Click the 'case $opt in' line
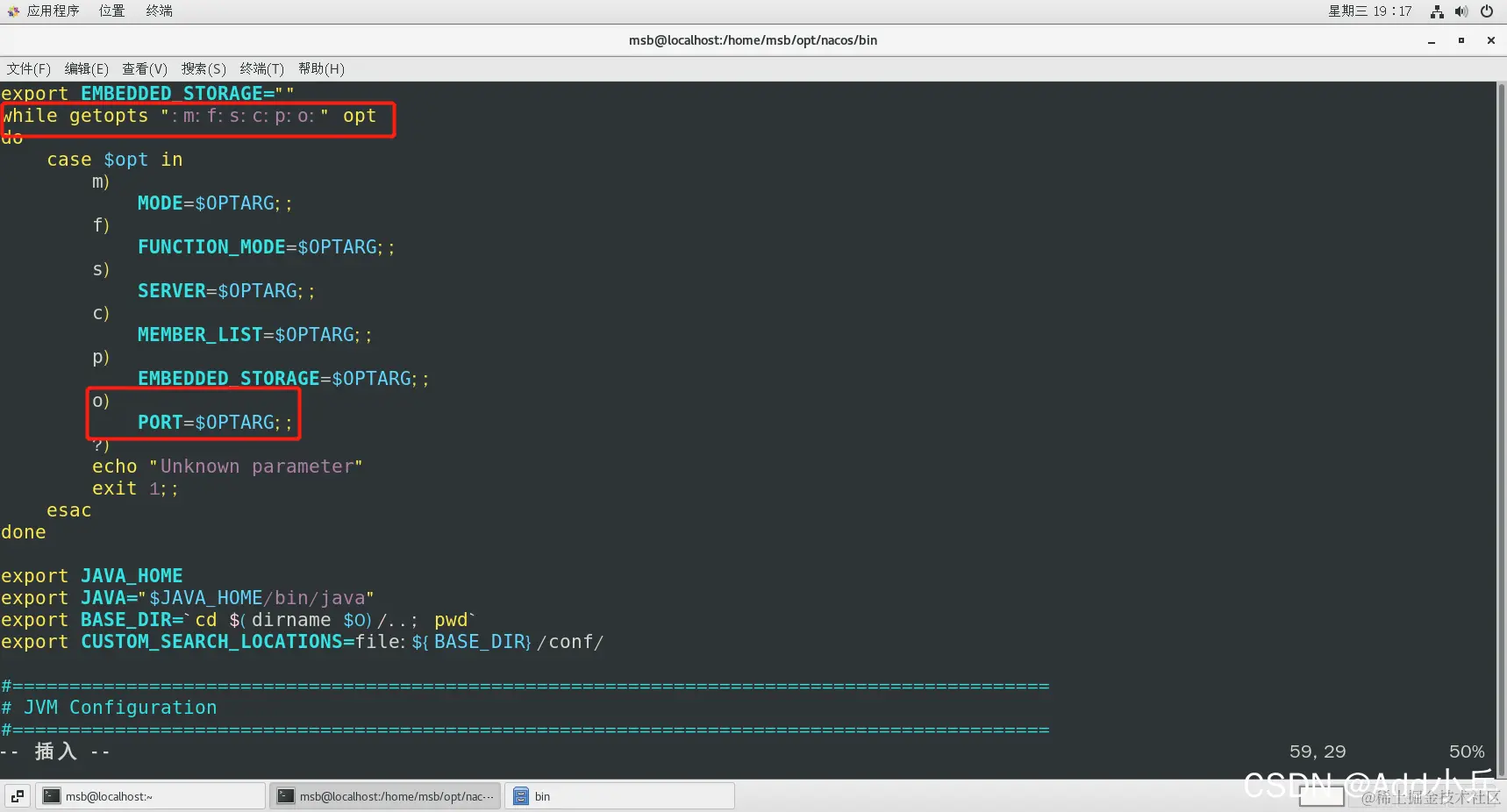This screenshot has height=812, width=1507. (115, 160)
